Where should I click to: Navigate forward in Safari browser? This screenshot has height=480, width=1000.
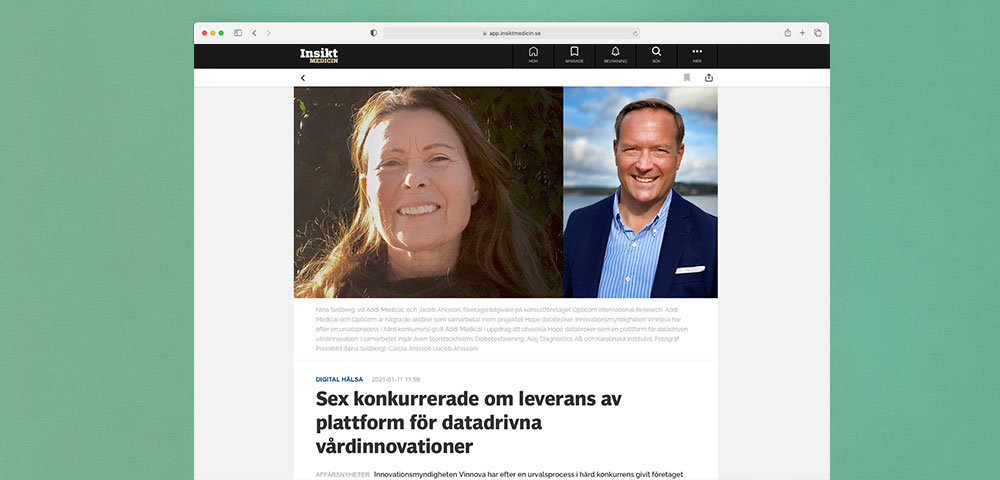(268, 33)
